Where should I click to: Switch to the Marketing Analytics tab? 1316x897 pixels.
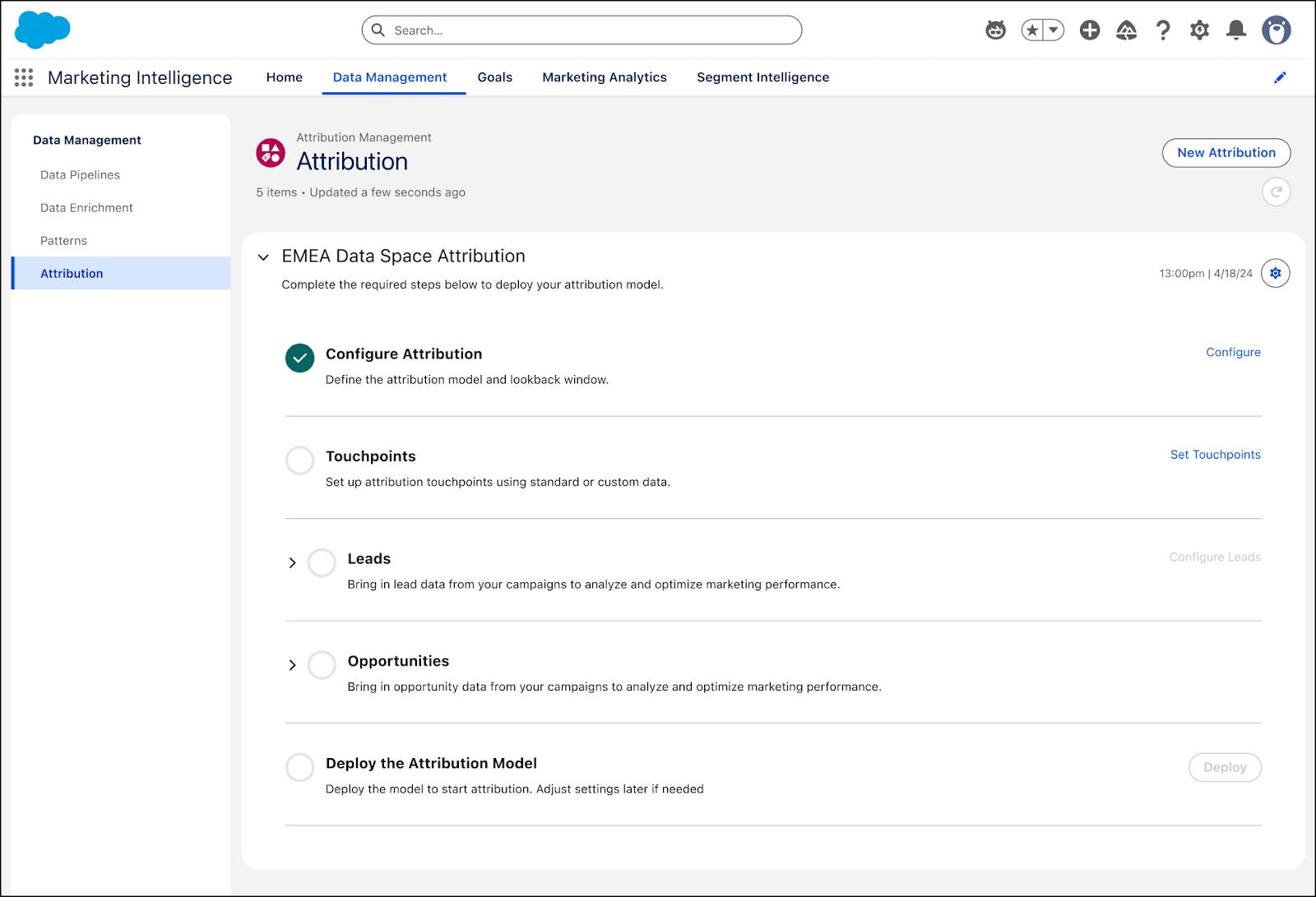[604, 77]
